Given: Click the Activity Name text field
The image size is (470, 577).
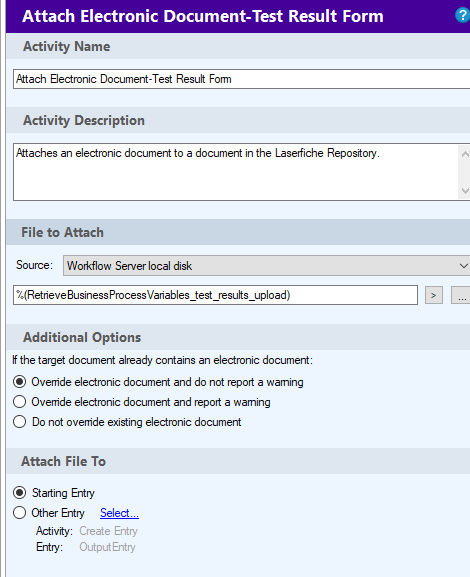Looking at the screenshot, I should [241, 79].
